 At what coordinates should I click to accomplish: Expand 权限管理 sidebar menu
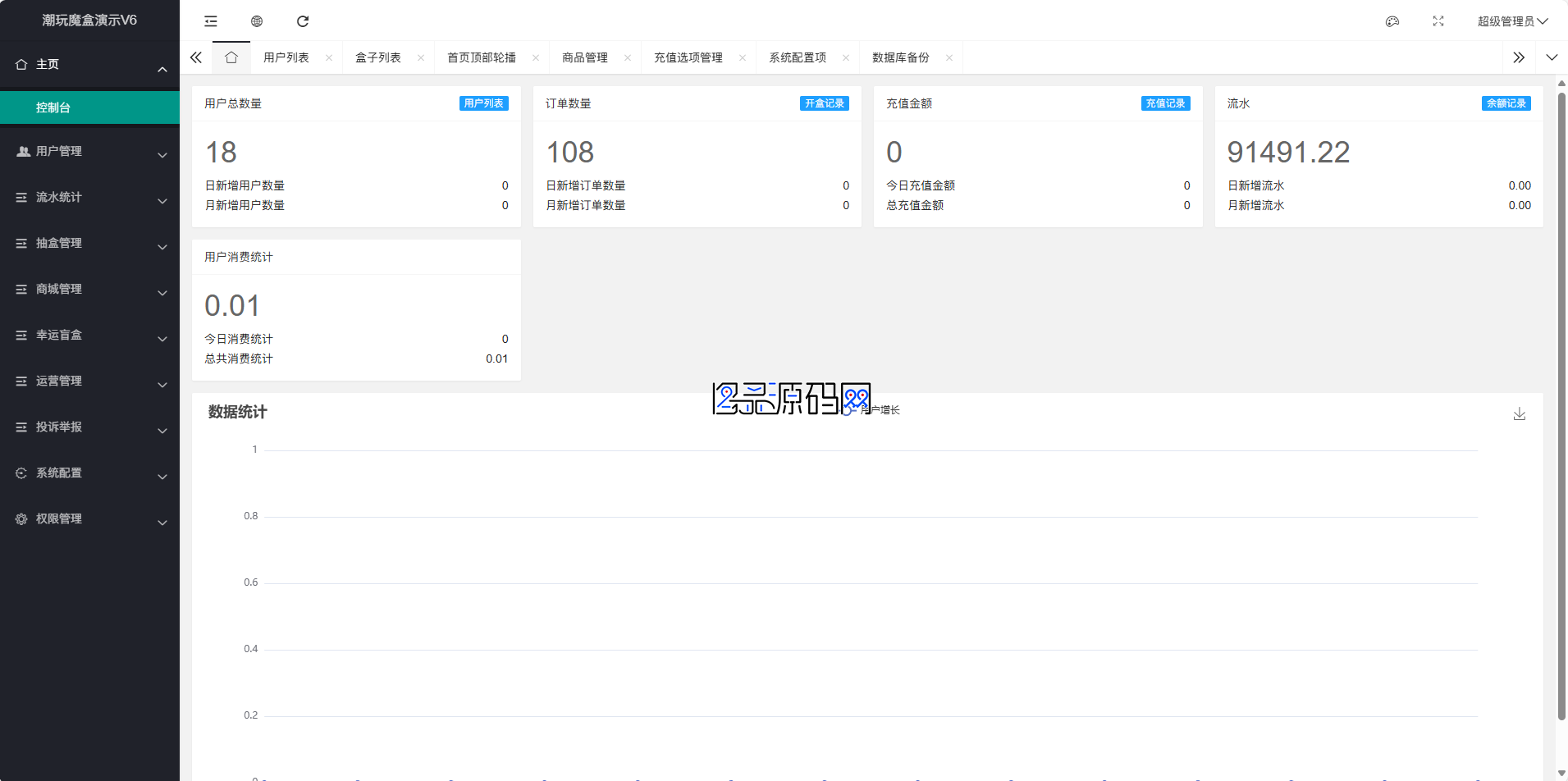click(89, 519)
